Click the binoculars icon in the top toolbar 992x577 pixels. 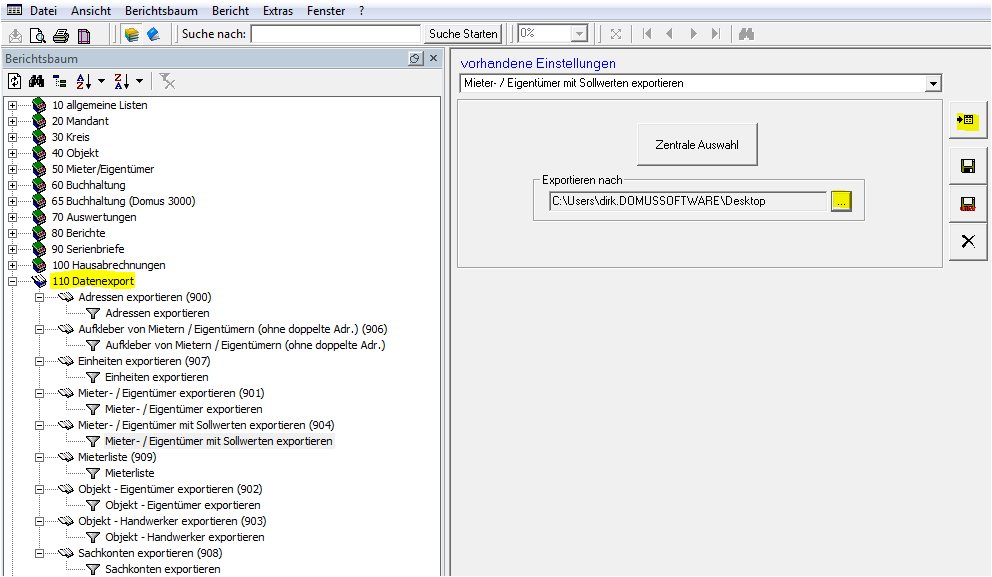[x=747, y=34]
